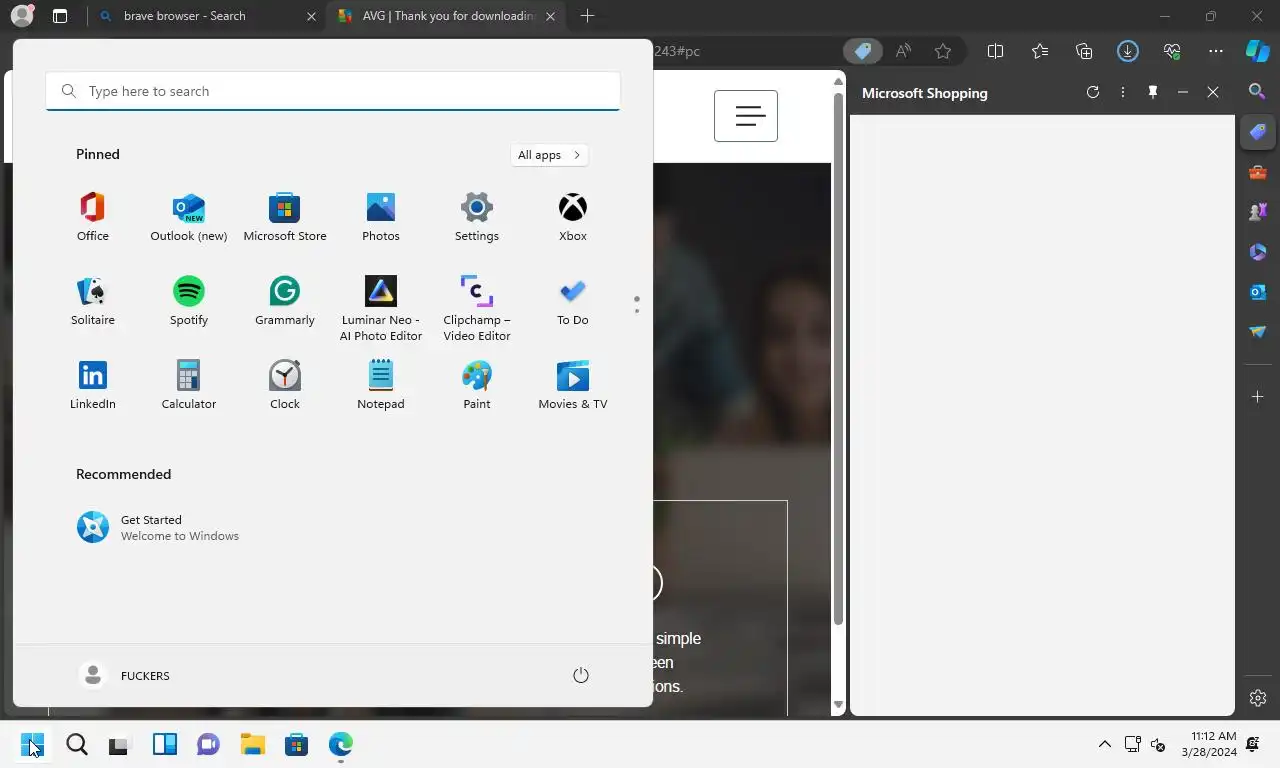Click the Start menu search box
This screenshot has height=768, width=1280.
tap(333, 91)
